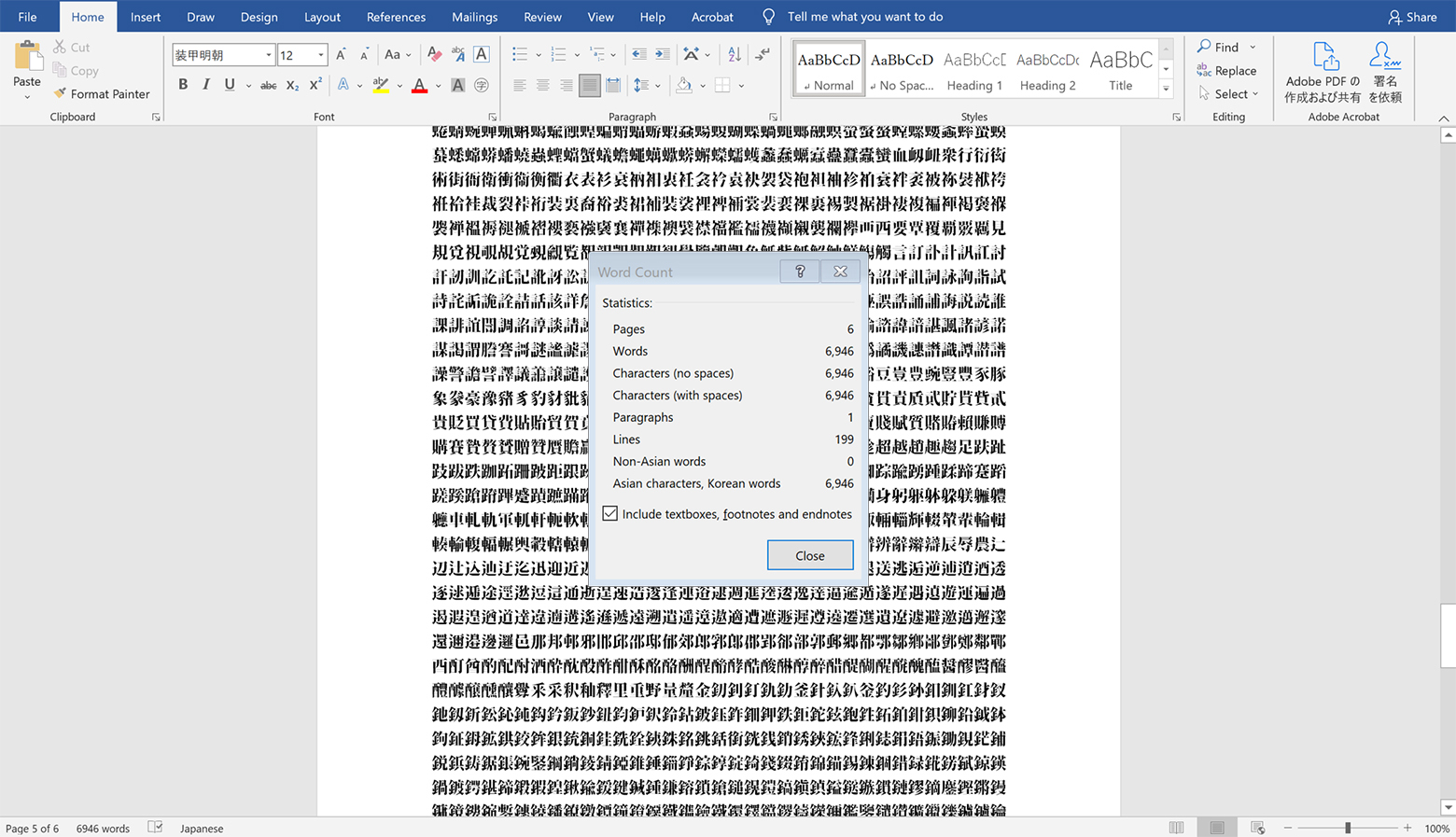Click the Multilevel list icon
Viewport: 1456px width, 837px height.
tap(597, 55)
